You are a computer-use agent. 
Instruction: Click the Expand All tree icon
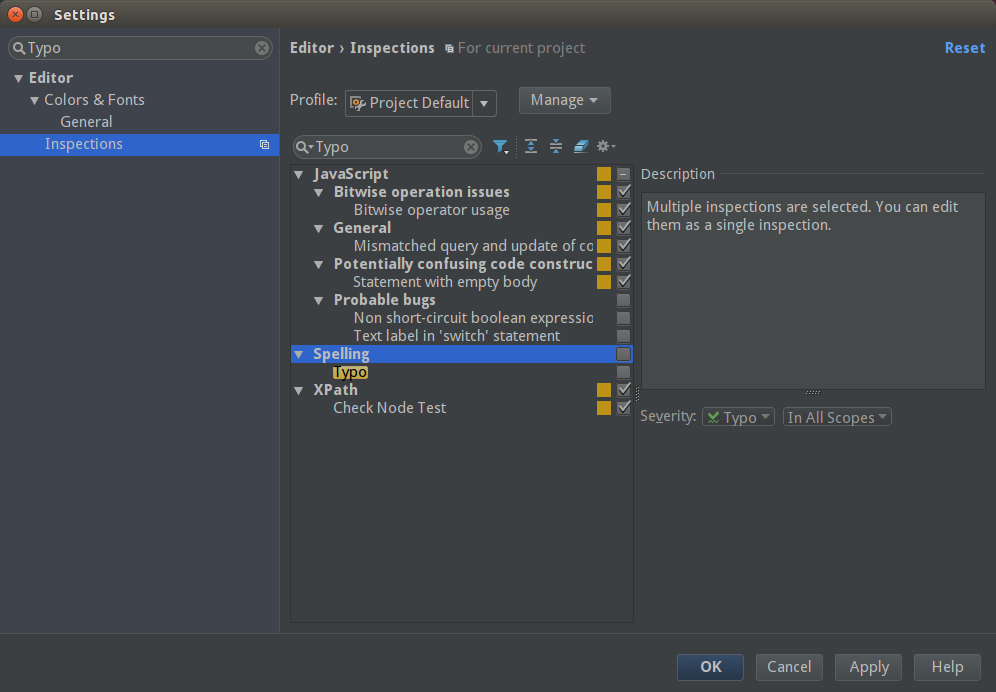coord(531,147)
